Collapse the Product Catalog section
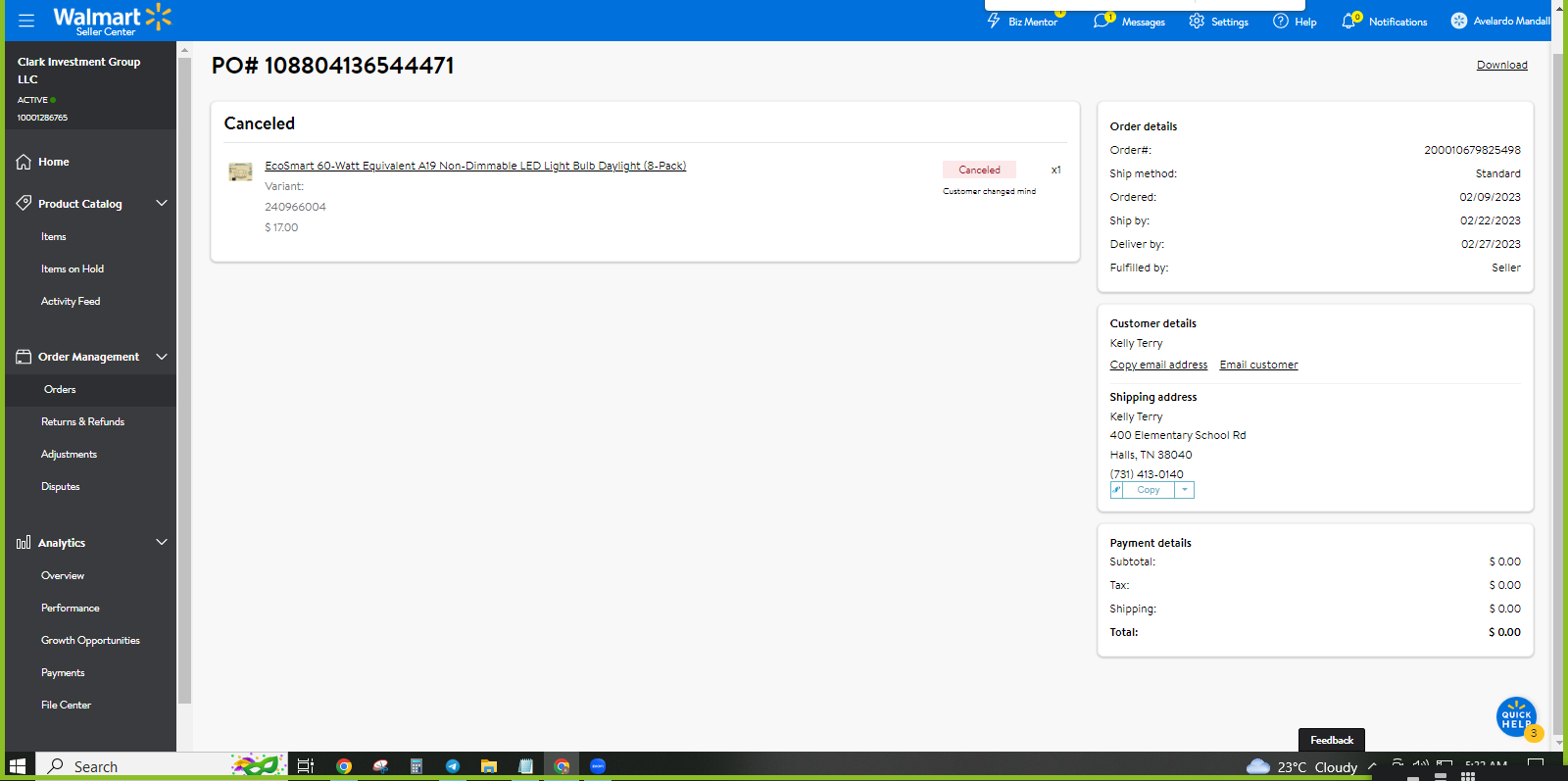 click(162, 203)
